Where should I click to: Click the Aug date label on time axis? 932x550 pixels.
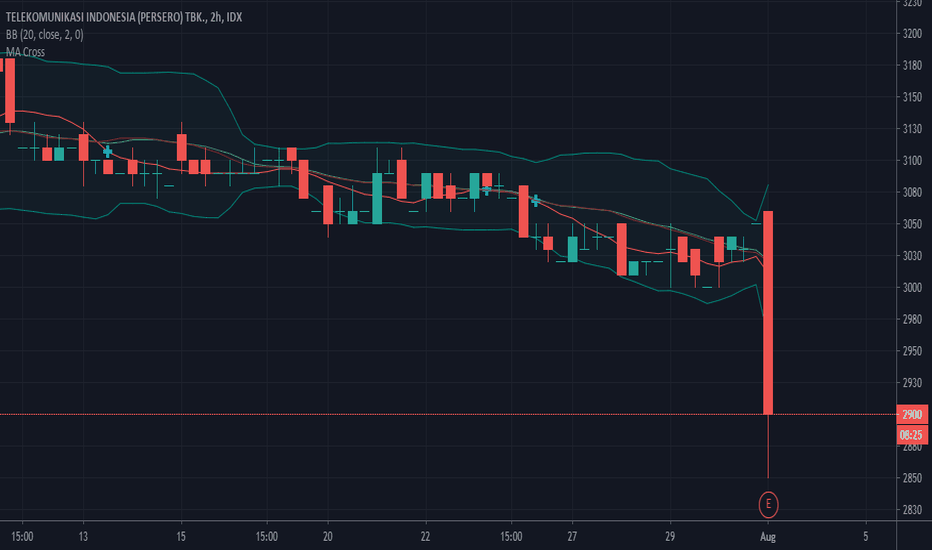coord(768,537)
